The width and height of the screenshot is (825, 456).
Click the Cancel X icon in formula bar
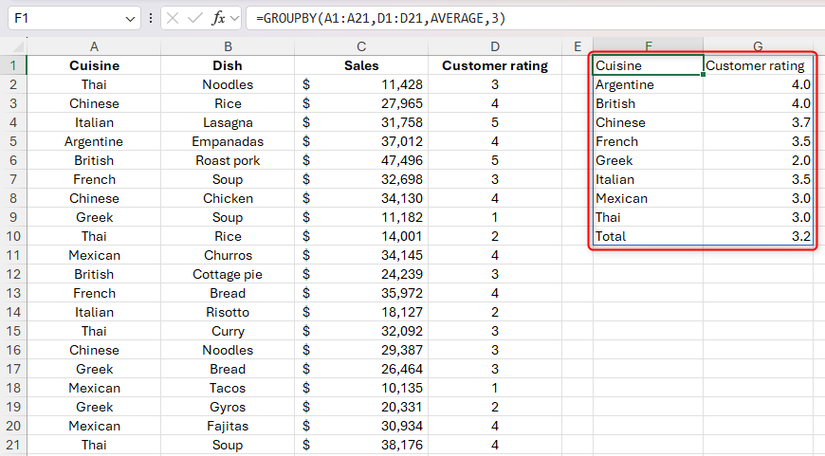pos(174,19)
